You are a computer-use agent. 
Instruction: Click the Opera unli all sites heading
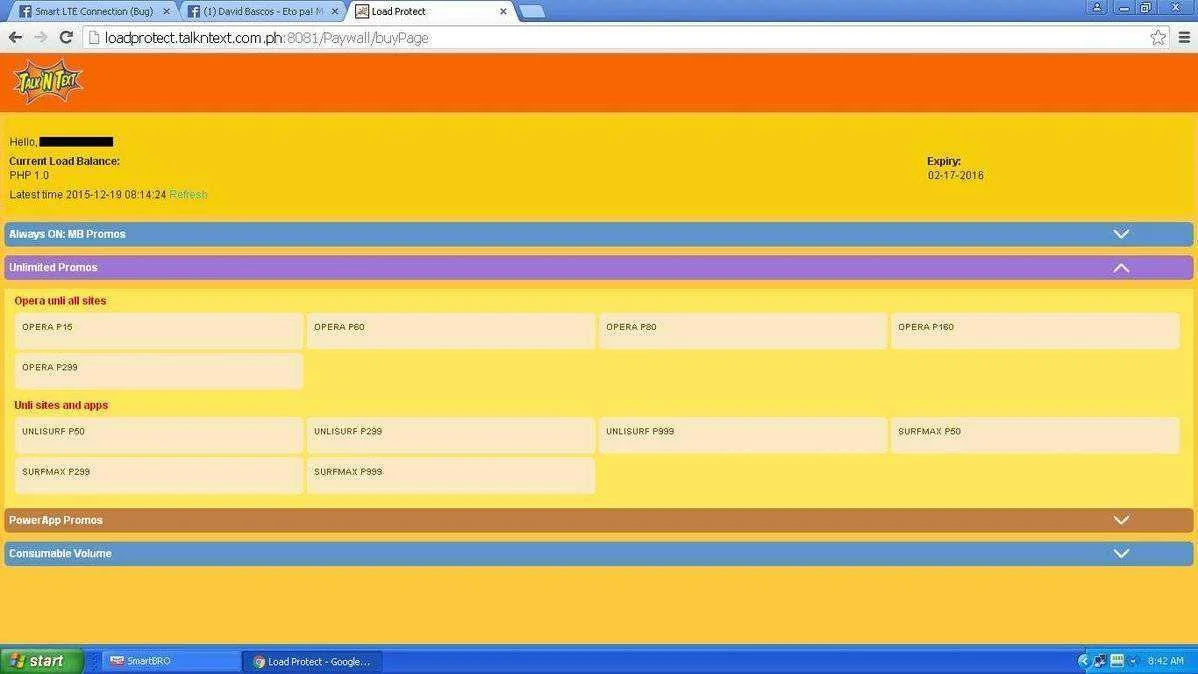(x=60, y=300)
